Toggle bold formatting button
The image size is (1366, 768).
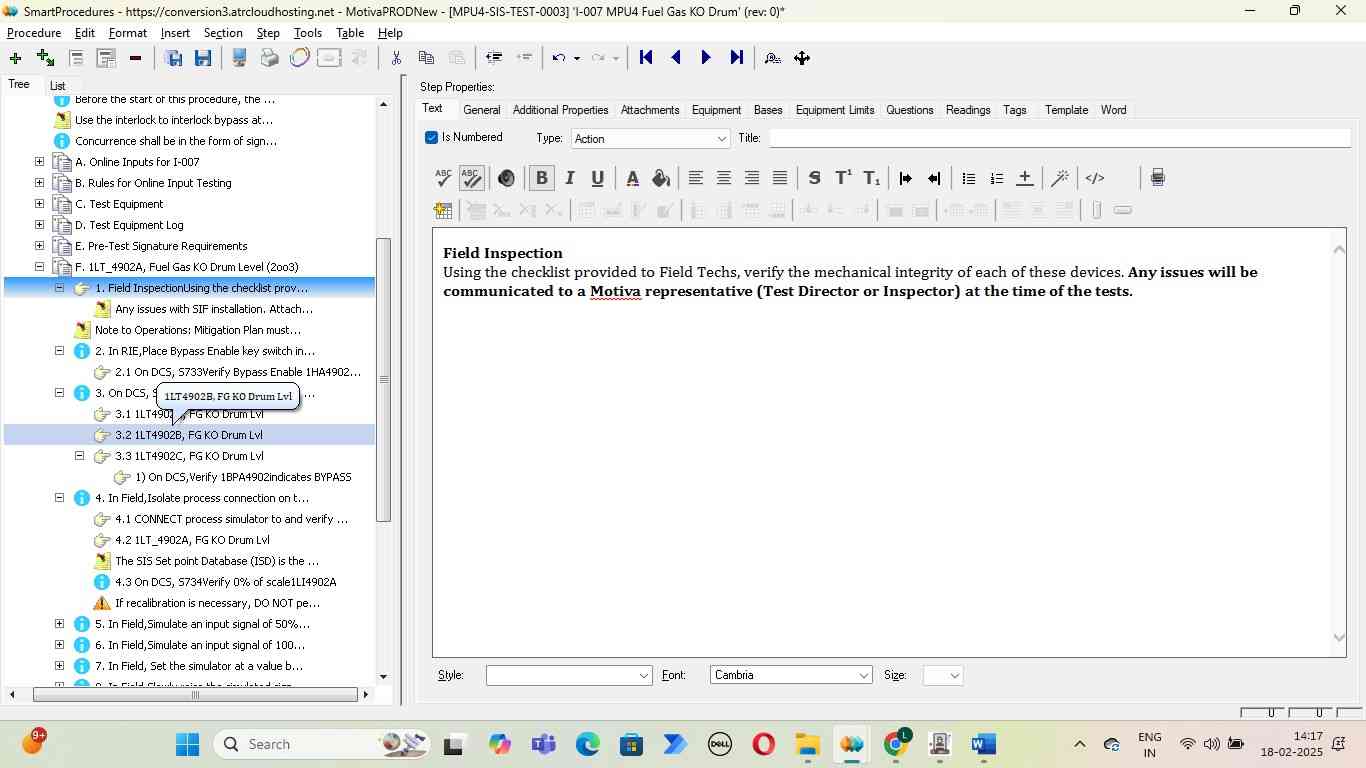[x=541, y=178]
